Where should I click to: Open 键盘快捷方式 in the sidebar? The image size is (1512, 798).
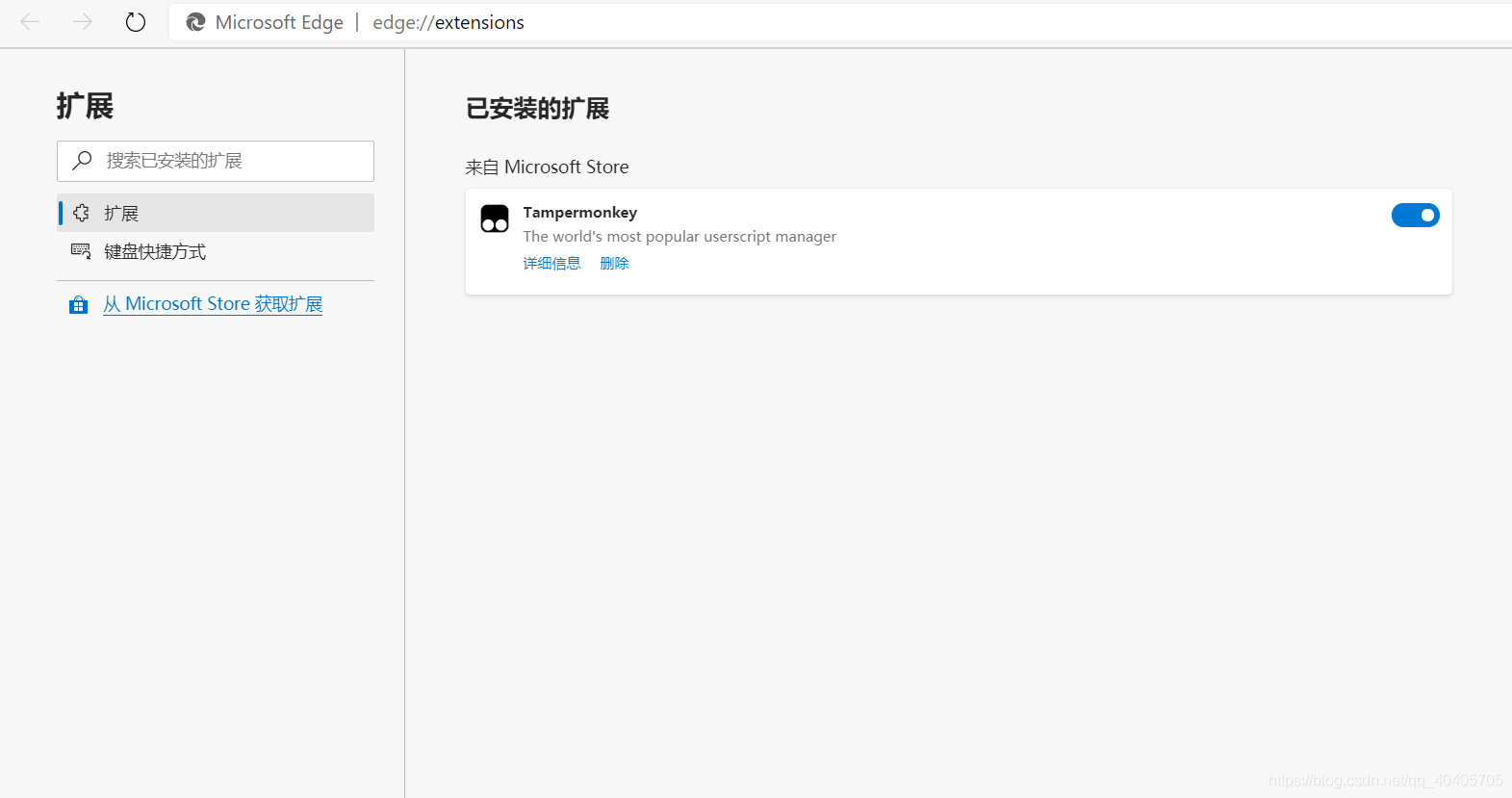[x=216, y=251]
